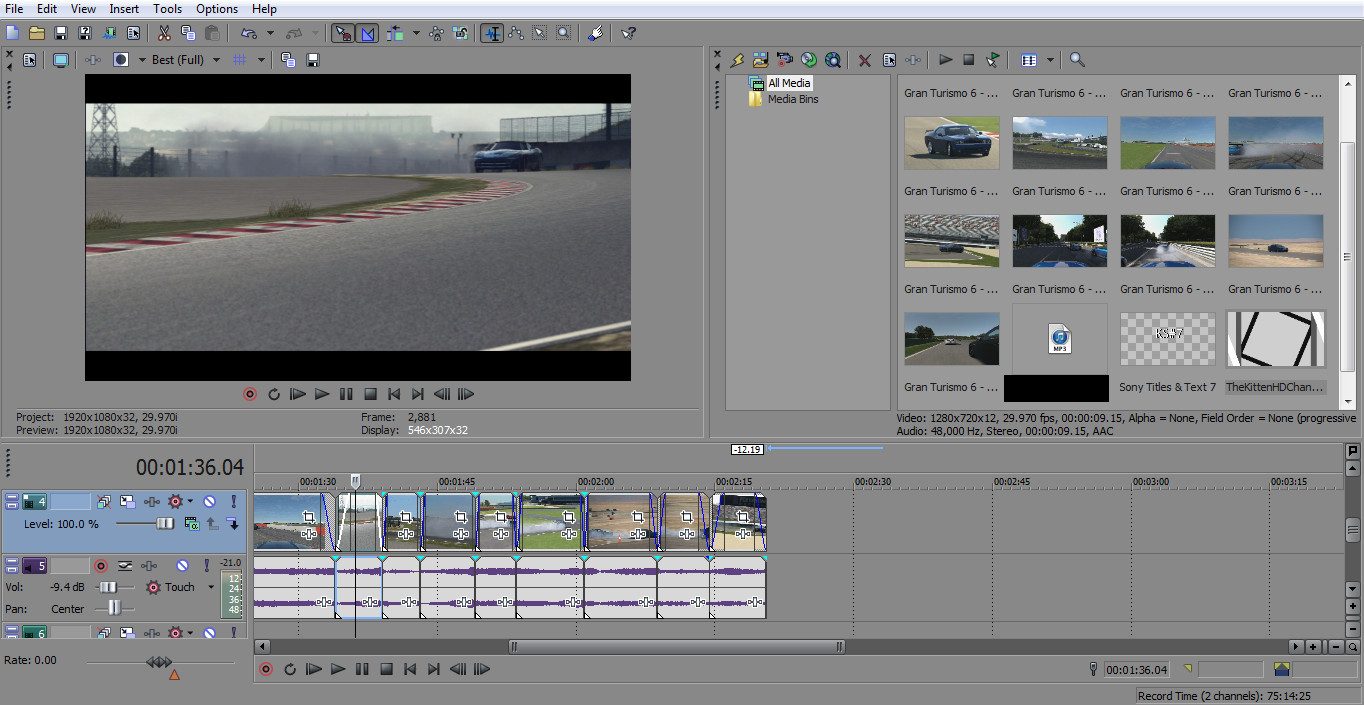The image size is (1364, 705).
Task: Select Media Bins folder in media tree
Action: (x=793, y=99)
